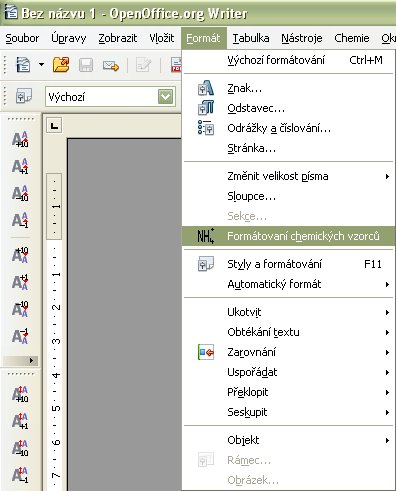Click inside the Výchozí paragraph style field

[101, 97]
